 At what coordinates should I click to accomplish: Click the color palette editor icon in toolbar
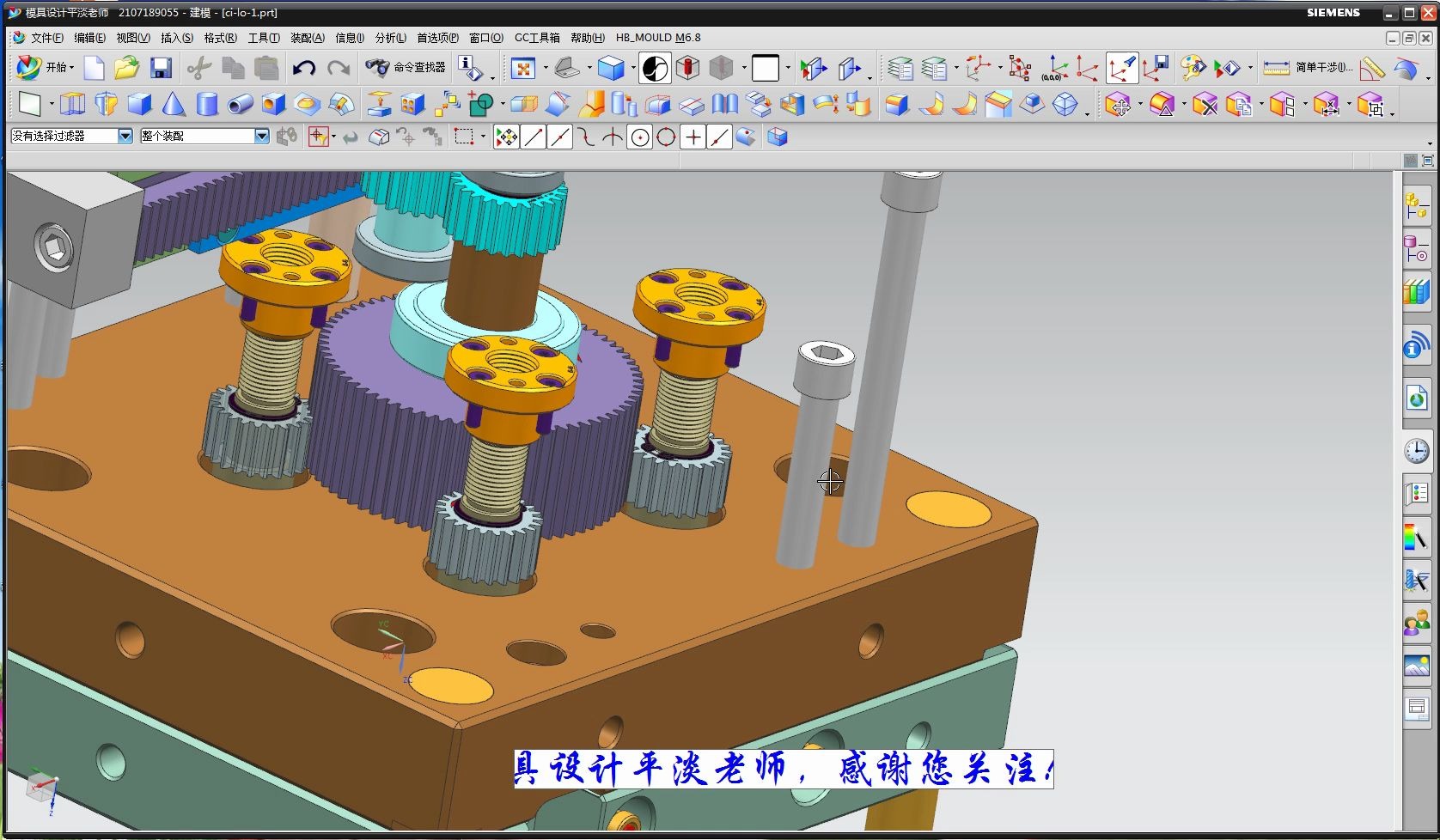point(1195,65)
